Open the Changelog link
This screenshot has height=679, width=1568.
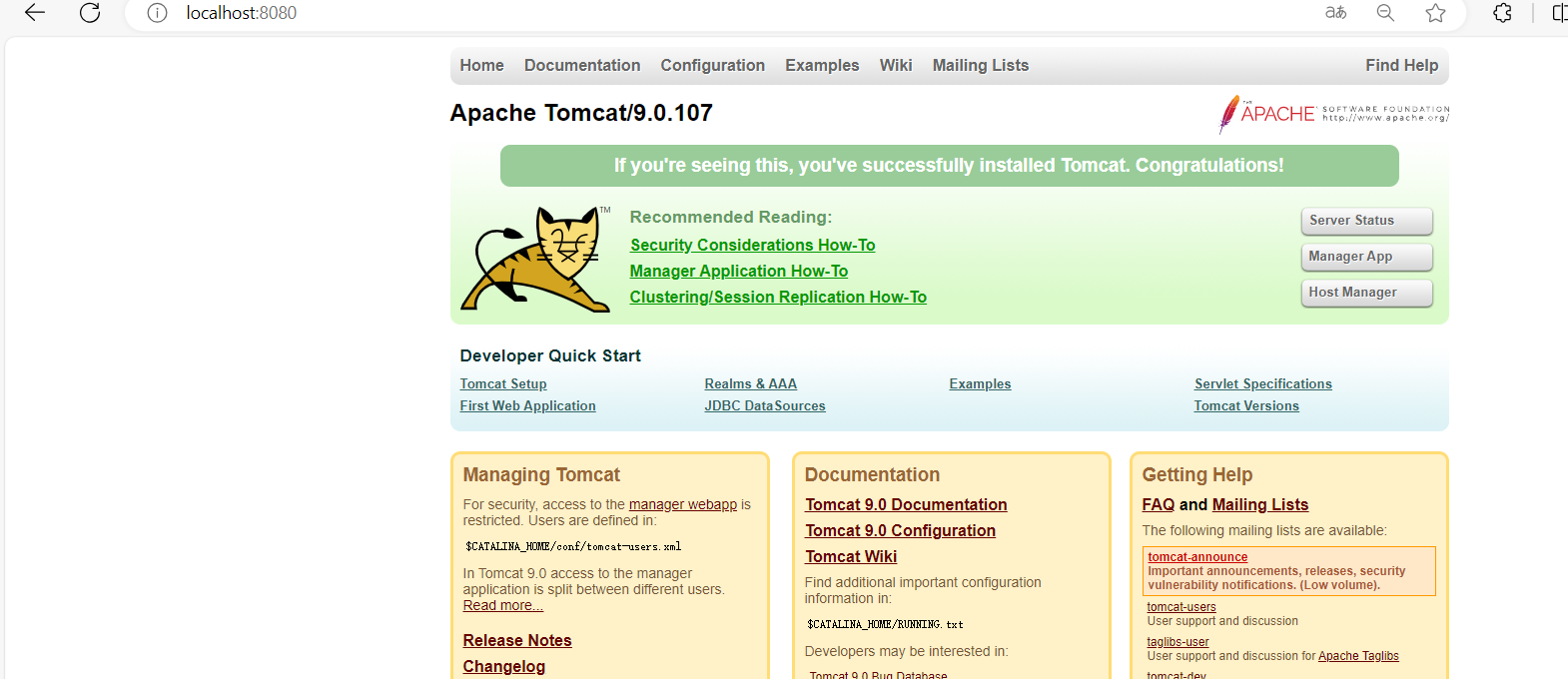(x=503, y=666)
